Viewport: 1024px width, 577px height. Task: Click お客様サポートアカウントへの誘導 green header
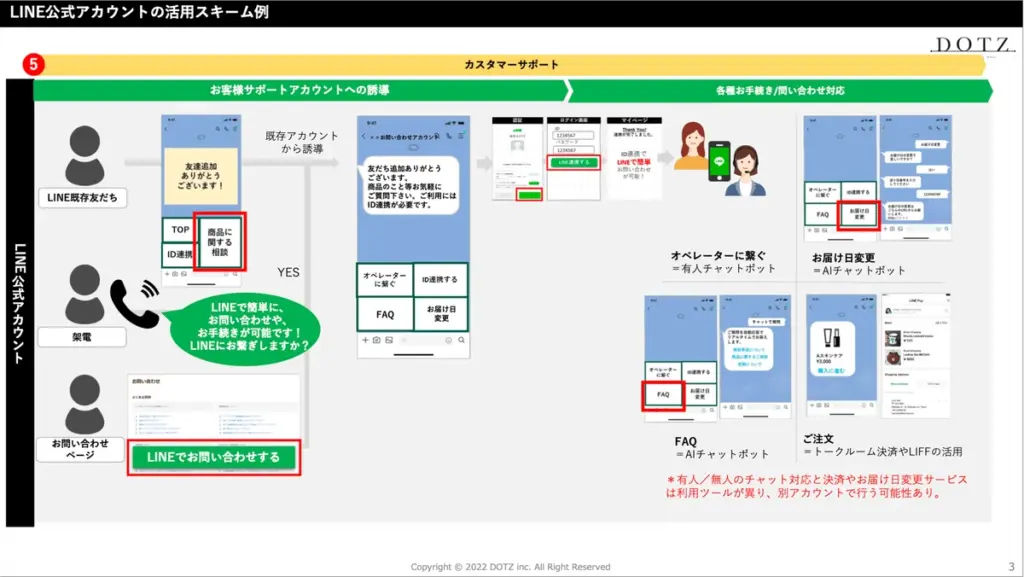(300, 90)
